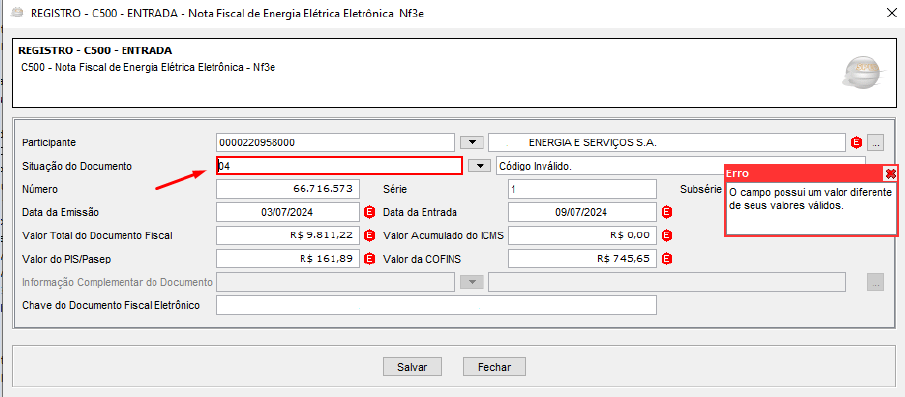This screenshot has height=397, width=905.
Task: Click error icon beside Data da Entrada
Action: coord(667,212)
